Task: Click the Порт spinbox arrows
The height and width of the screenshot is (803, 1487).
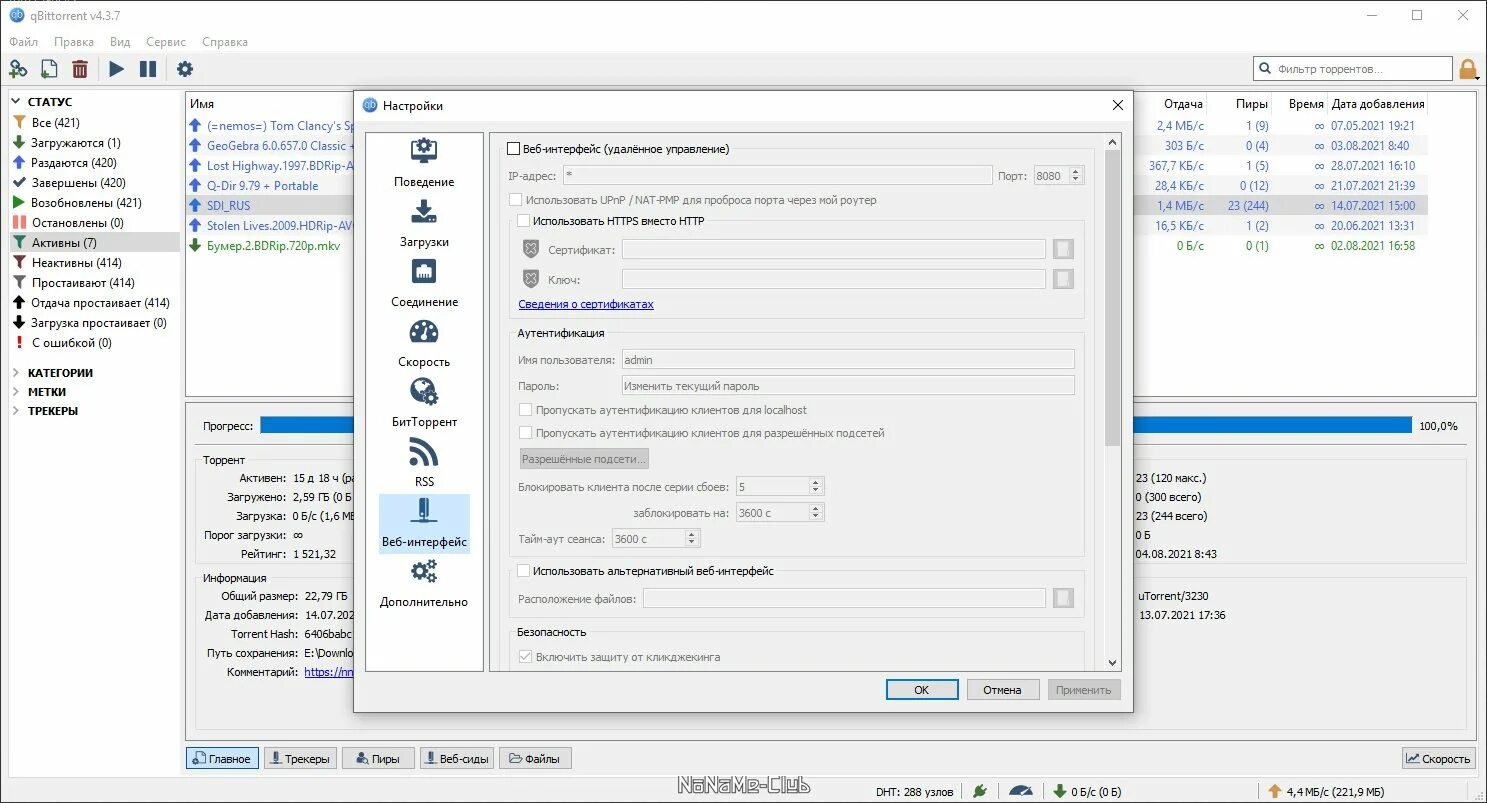Action: pos(1076,175)
